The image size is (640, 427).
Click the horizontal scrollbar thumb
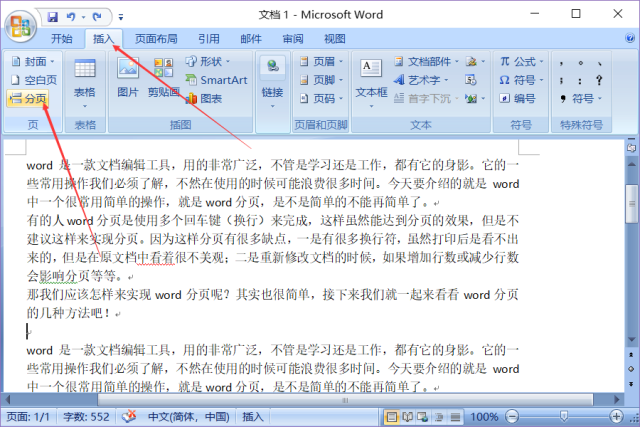coord(345,400)
